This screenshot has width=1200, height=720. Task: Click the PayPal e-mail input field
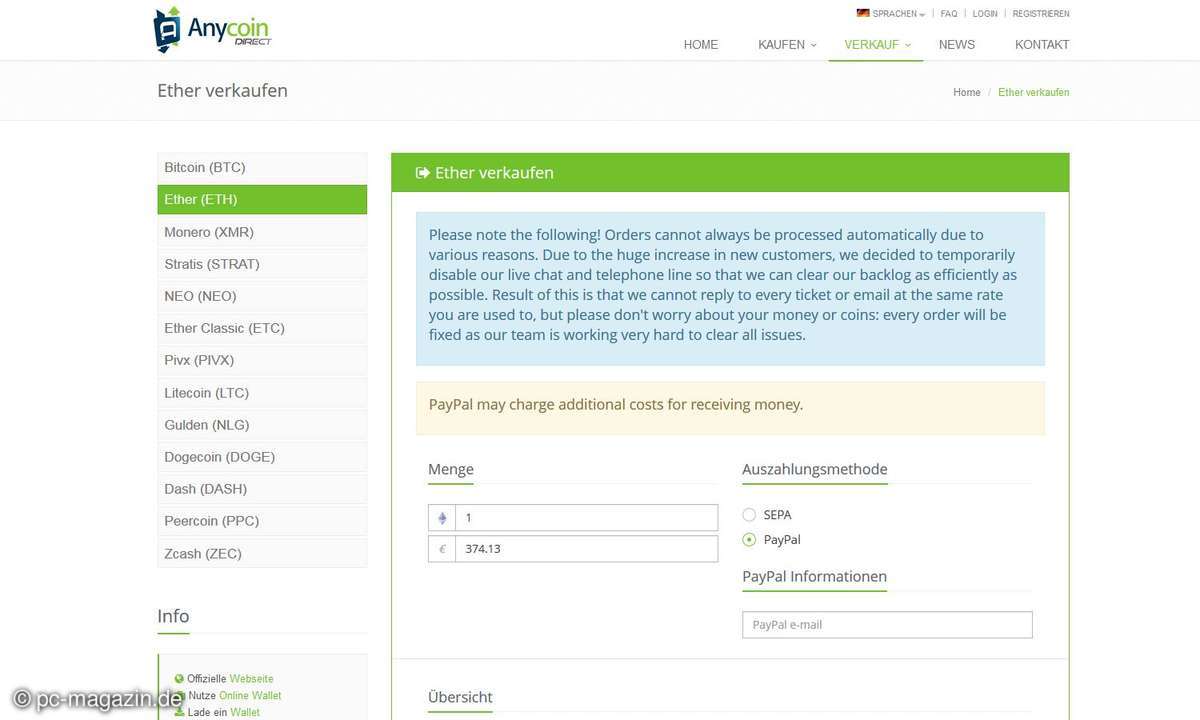pyautogui.click(x=887, y=625)
